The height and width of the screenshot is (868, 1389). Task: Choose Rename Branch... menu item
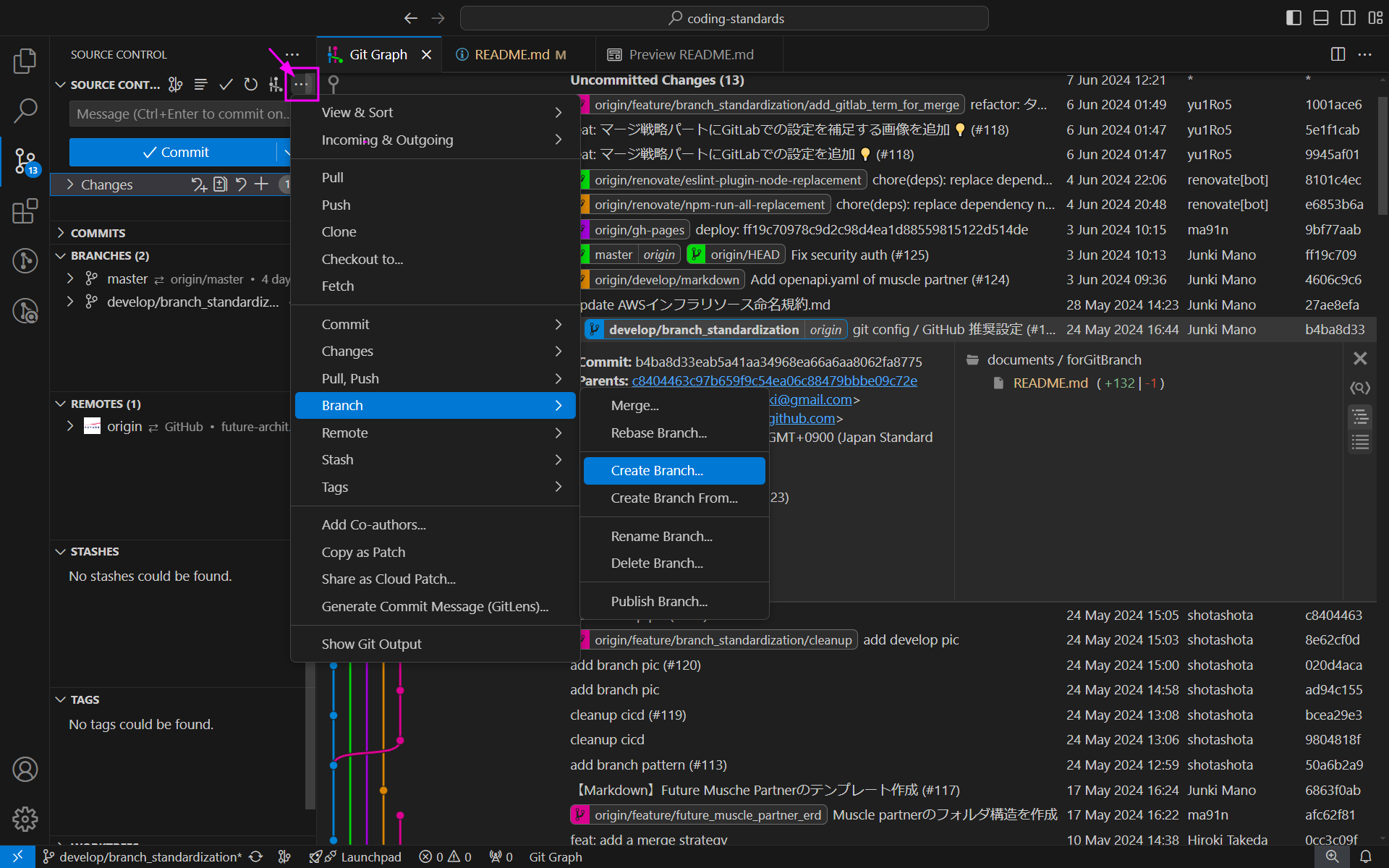[674, 536]
